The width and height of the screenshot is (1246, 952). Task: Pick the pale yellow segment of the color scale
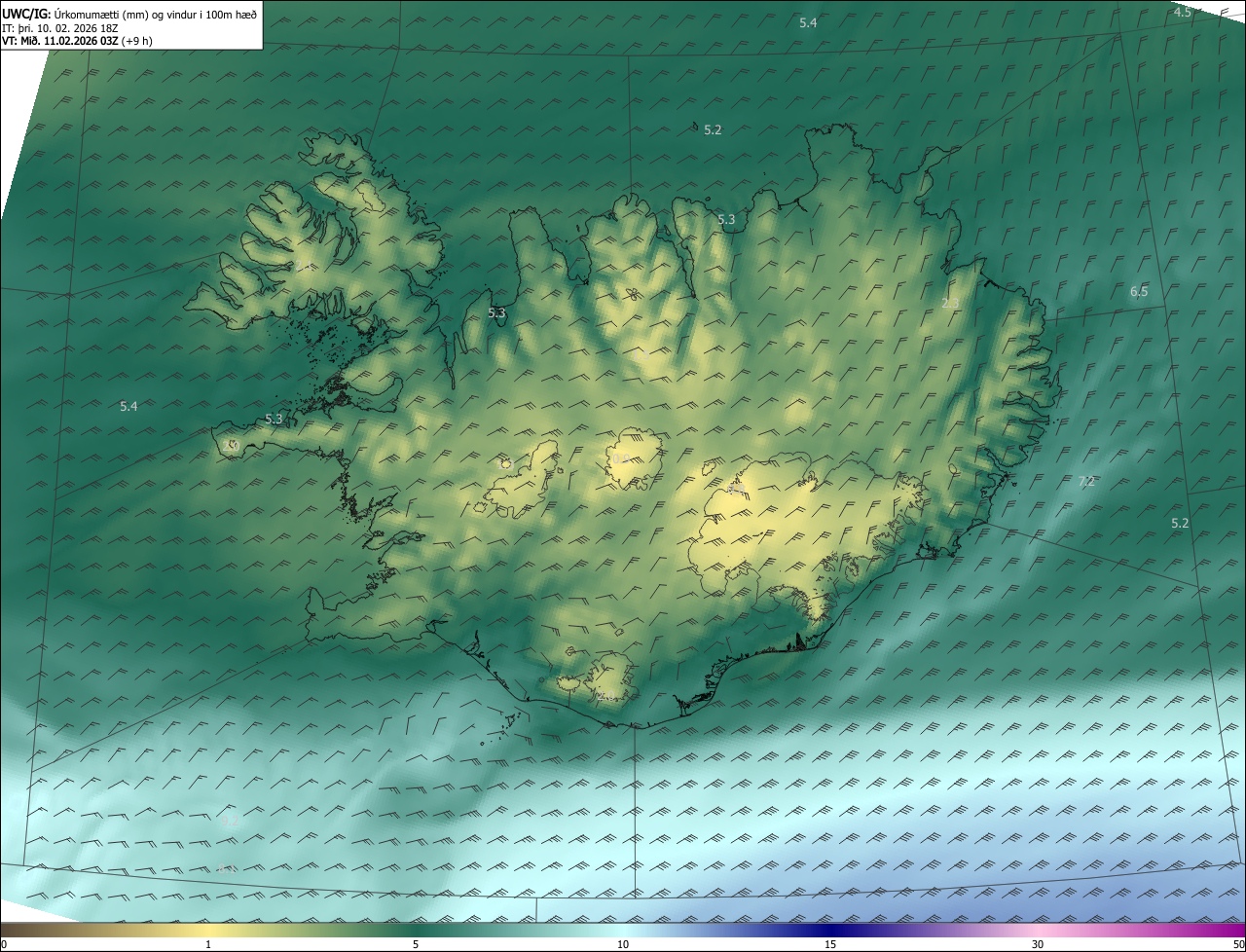209,931
